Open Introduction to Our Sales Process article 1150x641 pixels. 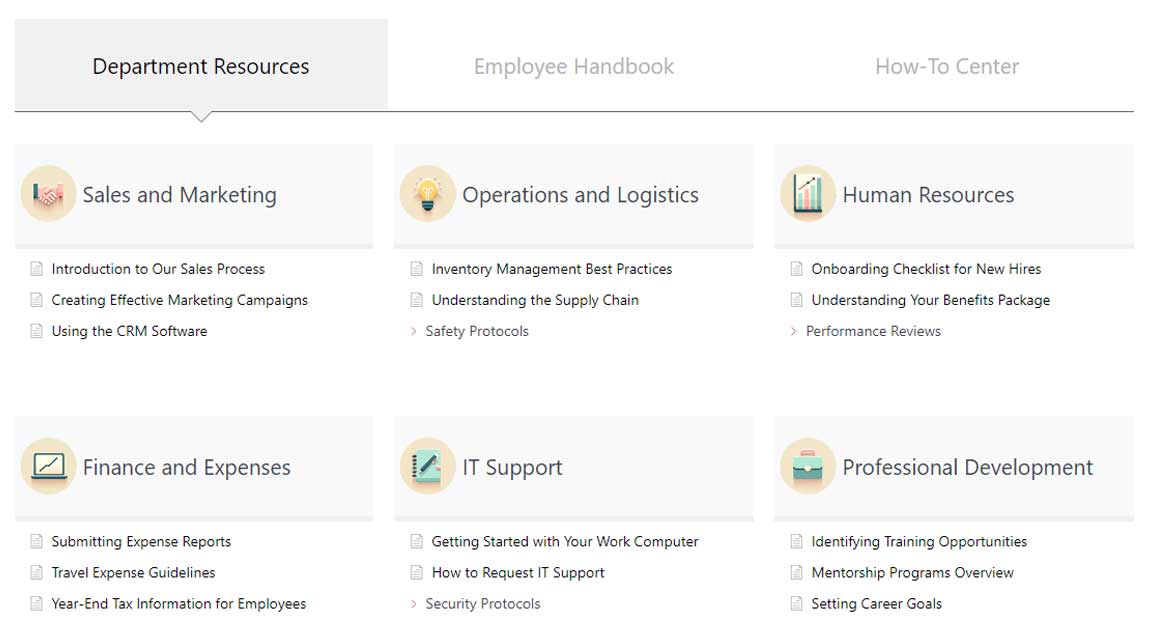tap(158, 269)
